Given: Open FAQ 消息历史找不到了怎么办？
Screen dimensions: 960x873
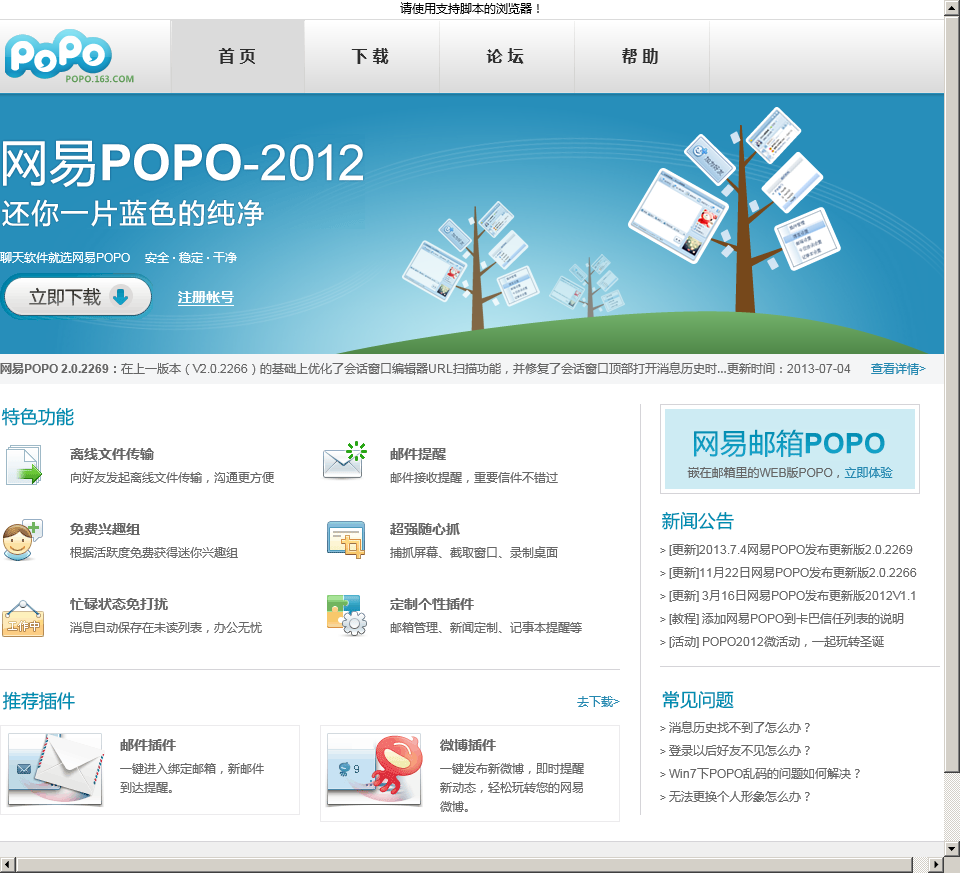Looking at the screenshot, I should click(740, 727).
